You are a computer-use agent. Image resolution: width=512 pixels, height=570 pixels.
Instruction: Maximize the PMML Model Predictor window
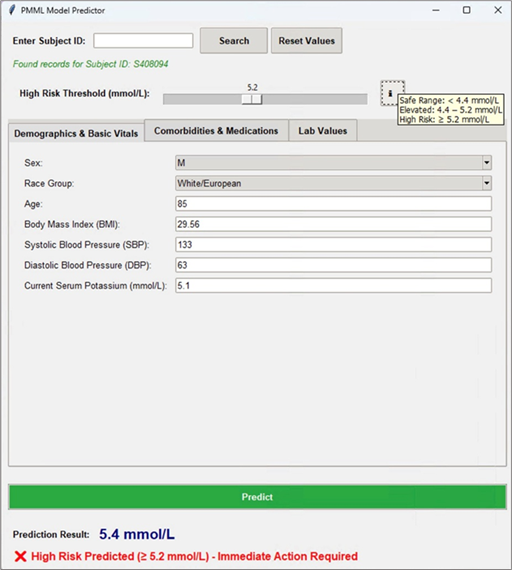tap(467, 10)
